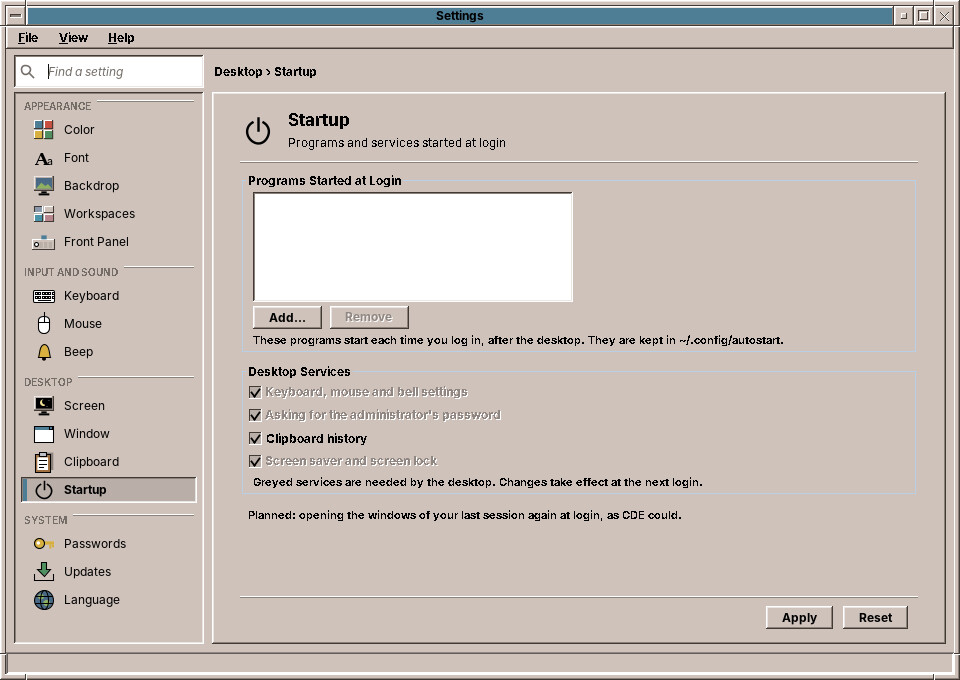Image resolution: width=960 pixels, height=680 pixels.
Task: Select the Front Panel label
Action: point(96,242)
